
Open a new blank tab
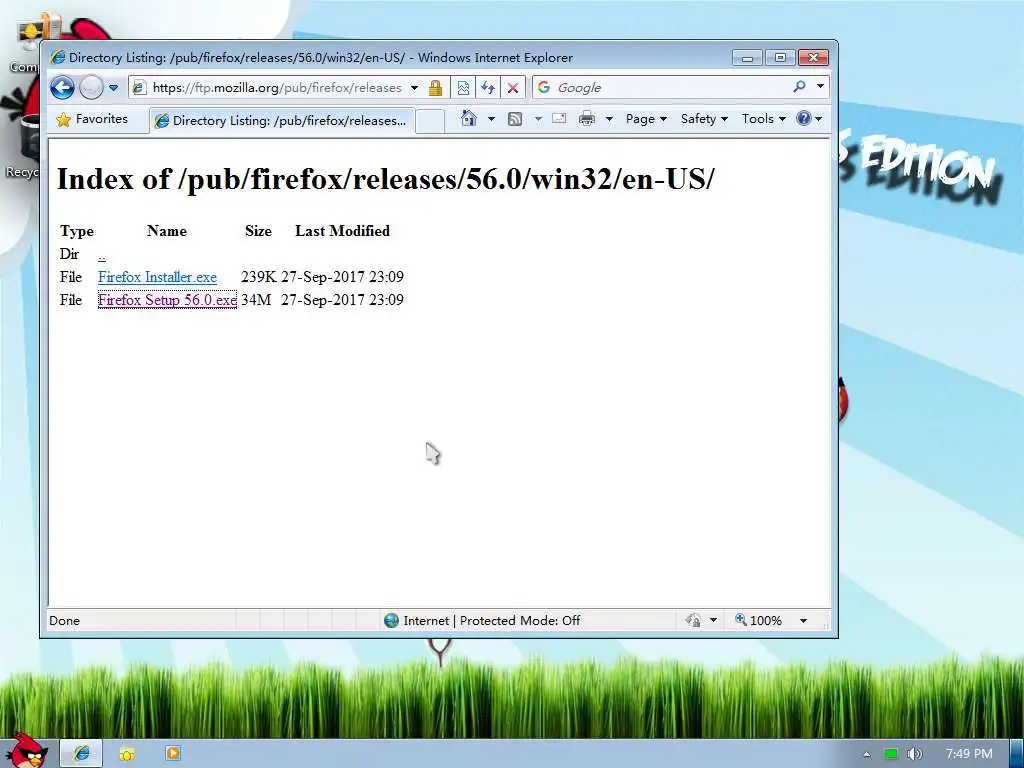point(430,121)
